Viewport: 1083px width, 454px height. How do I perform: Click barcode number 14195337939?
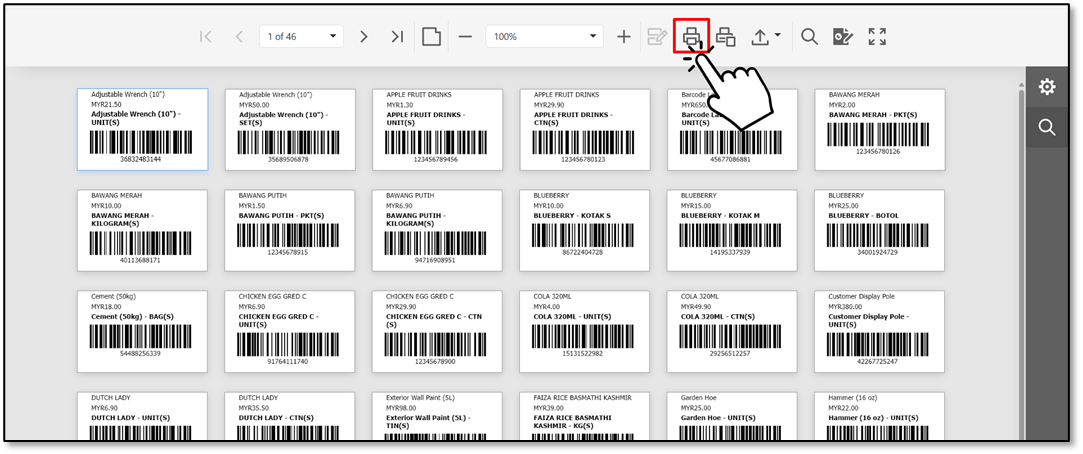tap(730, 252)
